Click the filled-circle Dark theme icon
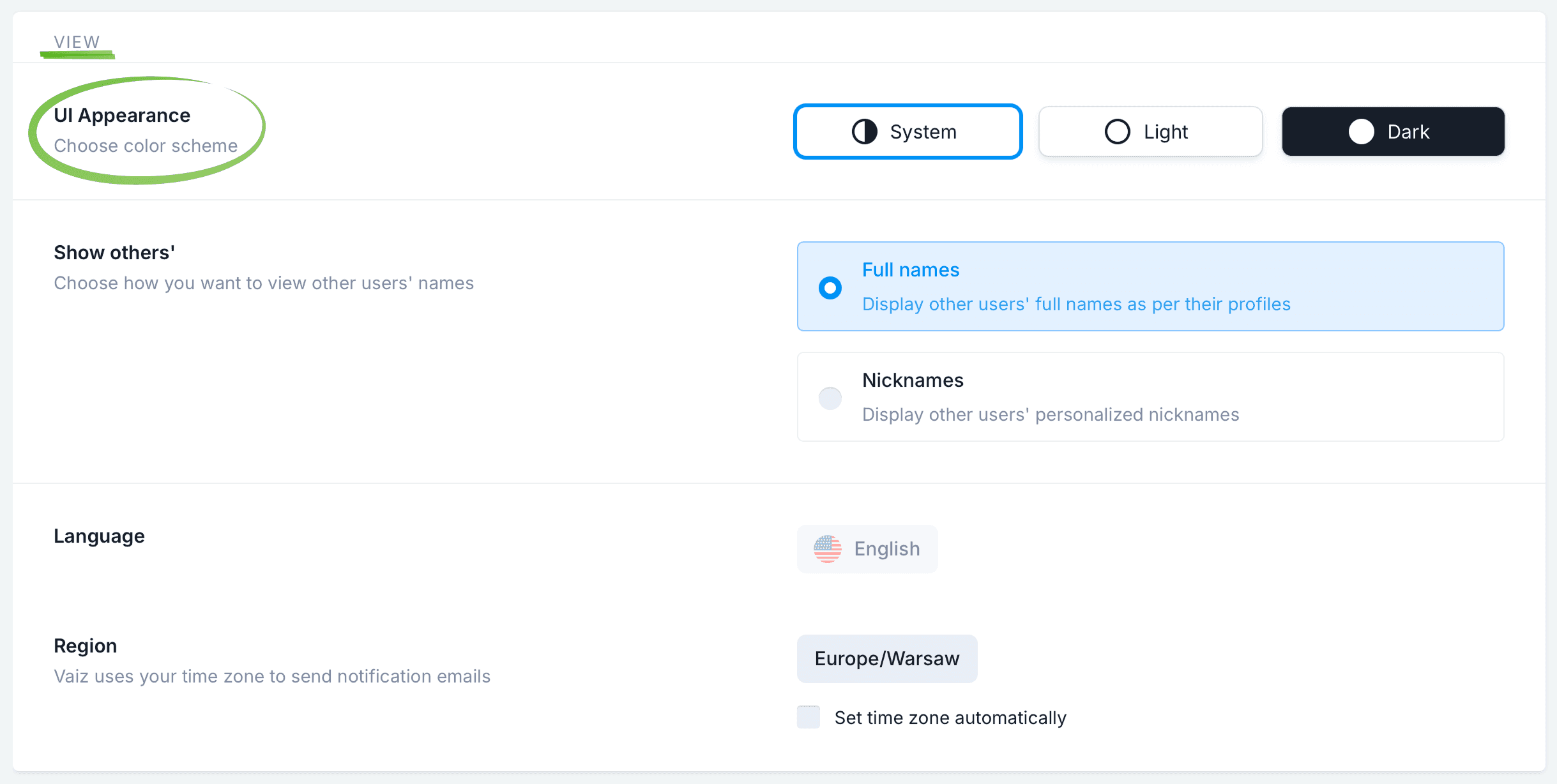The image size is (1557, 784). (1361, 132)
